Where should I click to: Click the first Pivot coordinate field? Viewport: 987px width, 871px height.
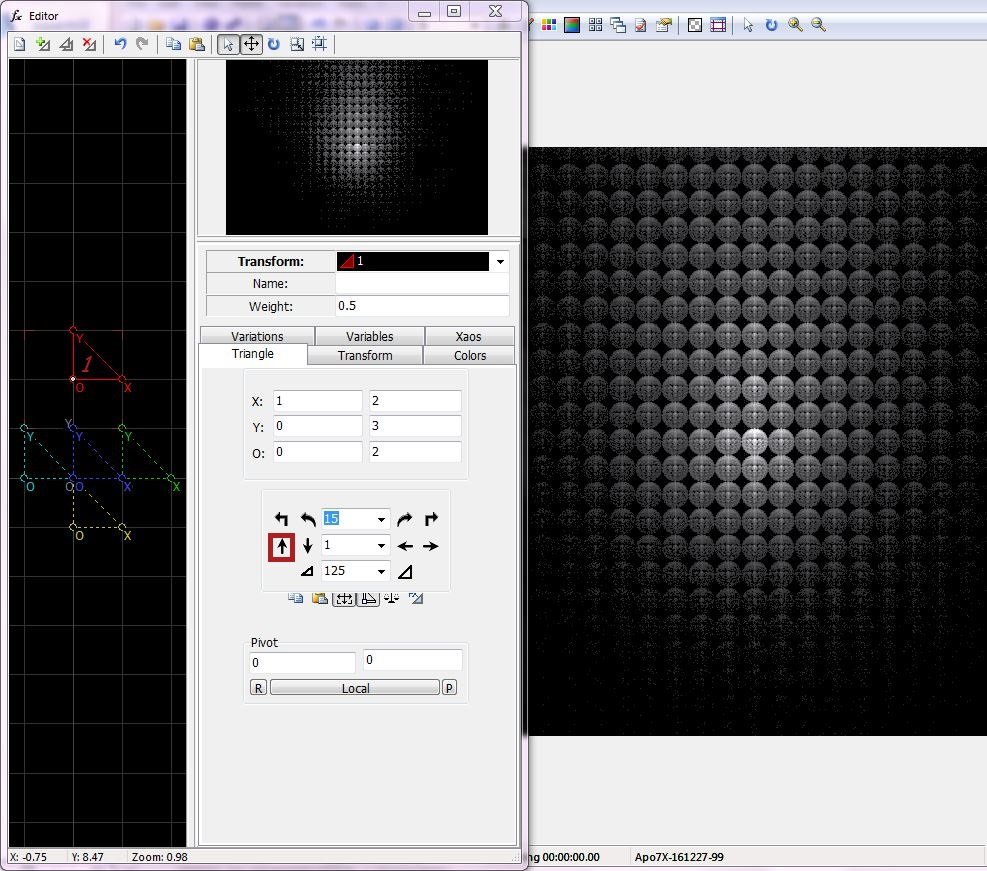click(302, 662)
